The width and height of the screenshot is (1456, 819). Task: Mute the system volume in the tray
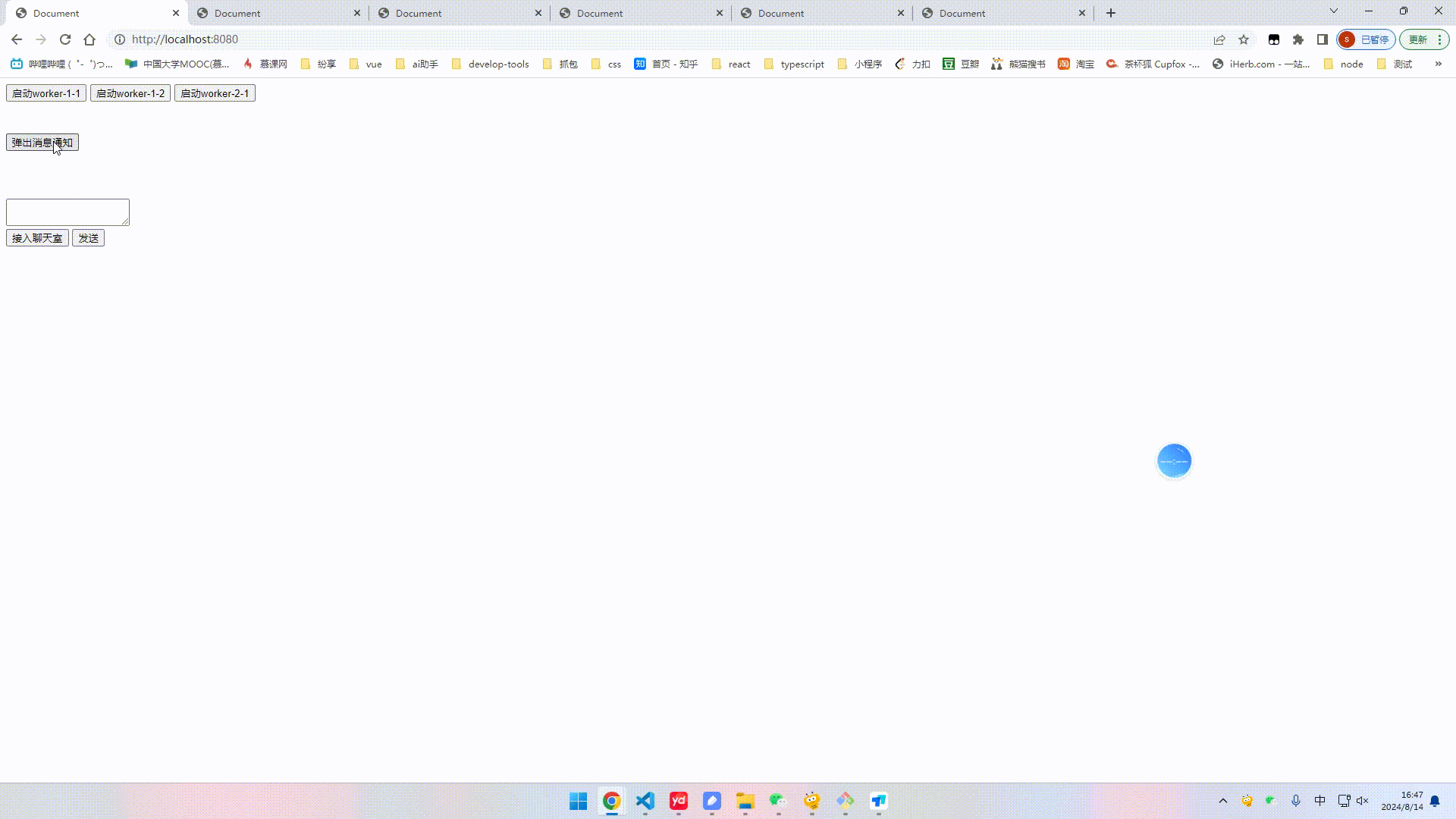(x=1363, y=800)
